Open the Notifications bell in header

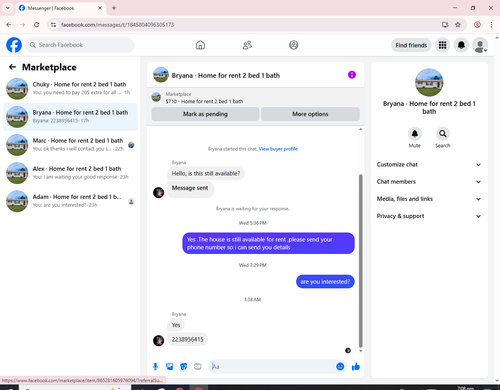[x=461, y=45]
